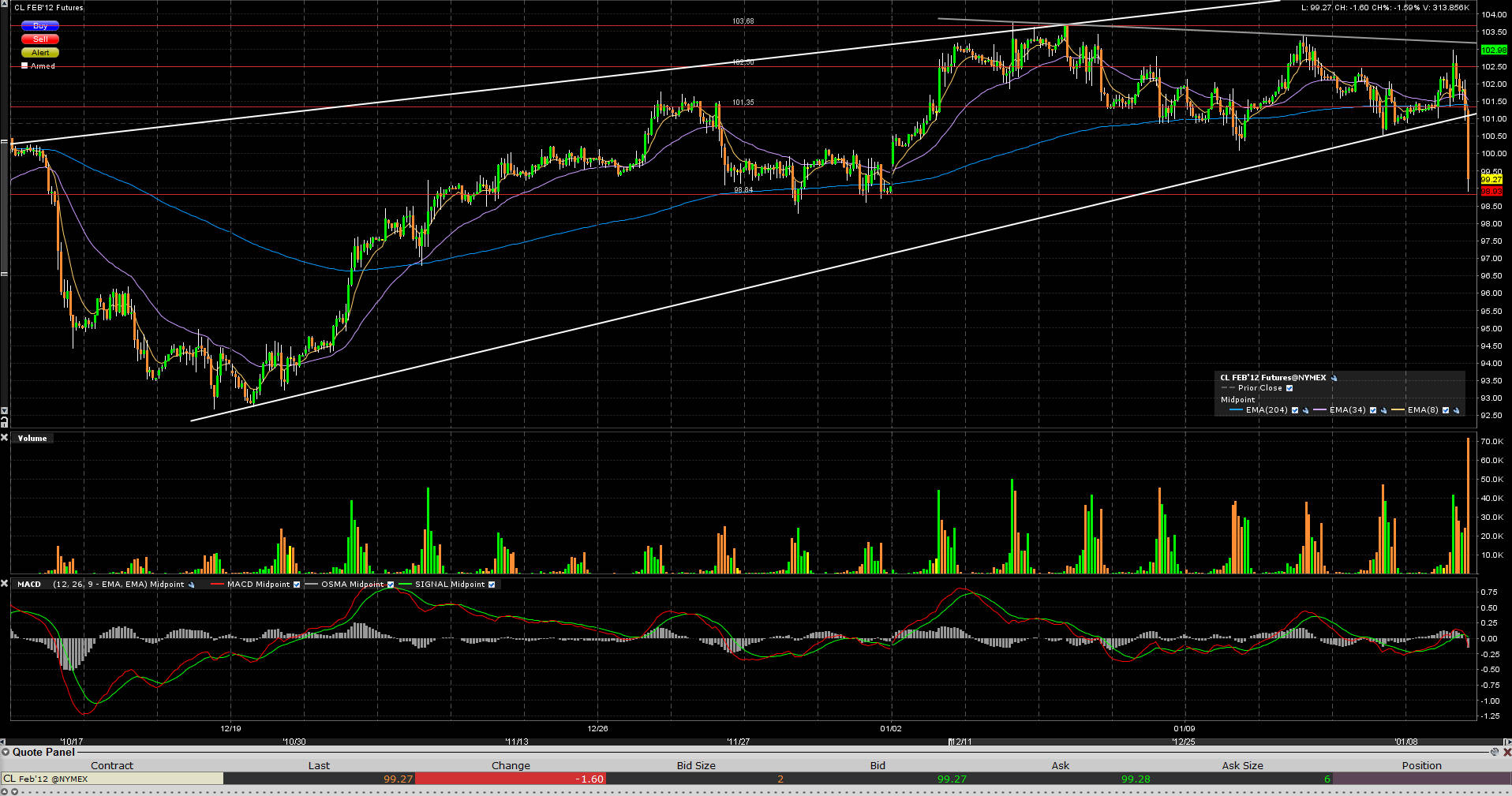Click the yellow Alert button
Viewport: 1512px width, 796px height.
[x=40, y=52]
